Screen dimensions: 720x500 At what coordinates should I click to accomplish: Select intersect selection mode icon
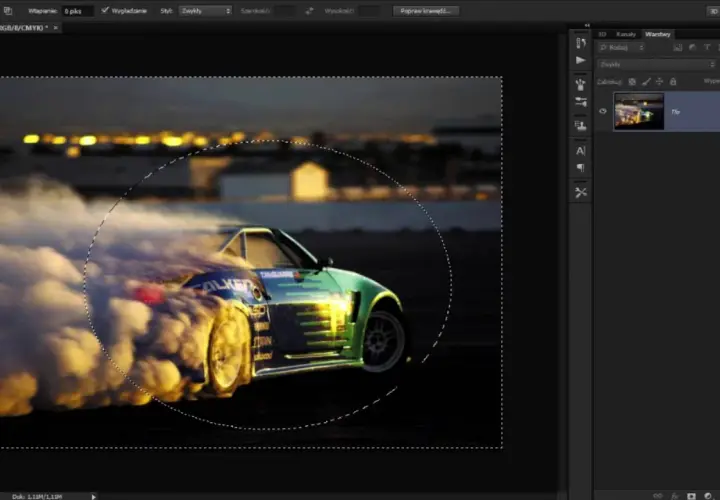coord(7,11)
